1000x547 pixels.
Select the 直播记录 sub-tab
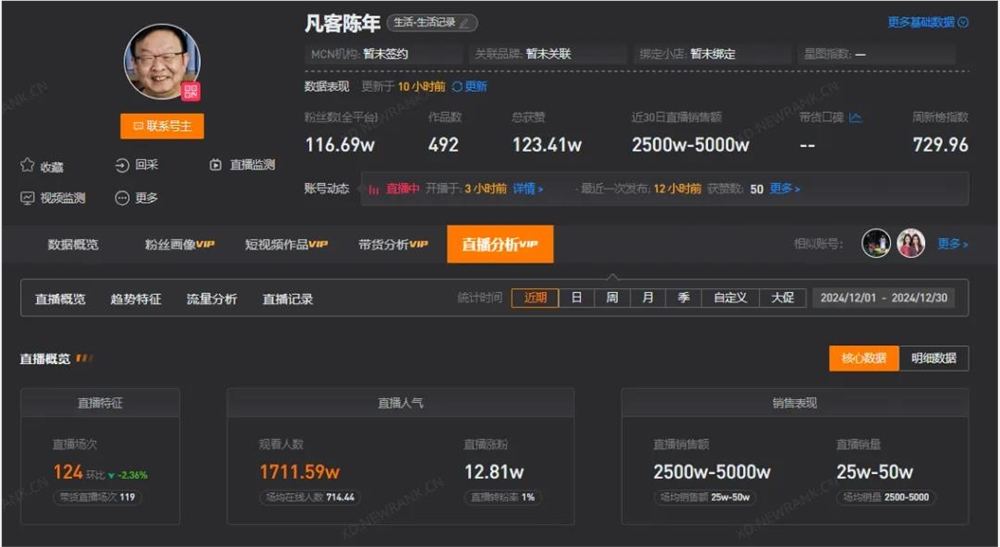click(288, 299)
